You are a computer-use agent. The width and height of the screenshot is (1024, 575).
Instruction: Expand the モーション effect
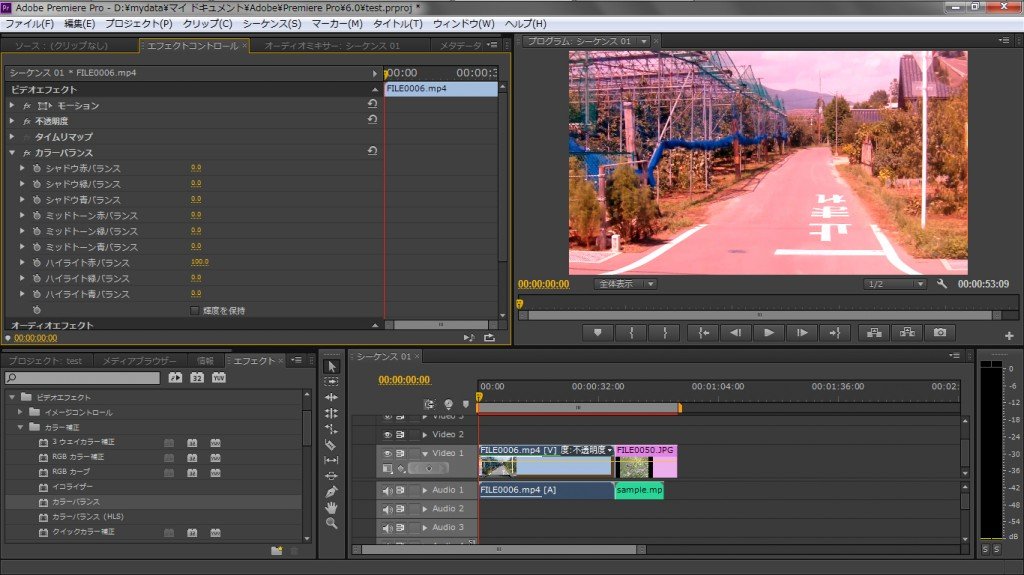click(12, 105)
